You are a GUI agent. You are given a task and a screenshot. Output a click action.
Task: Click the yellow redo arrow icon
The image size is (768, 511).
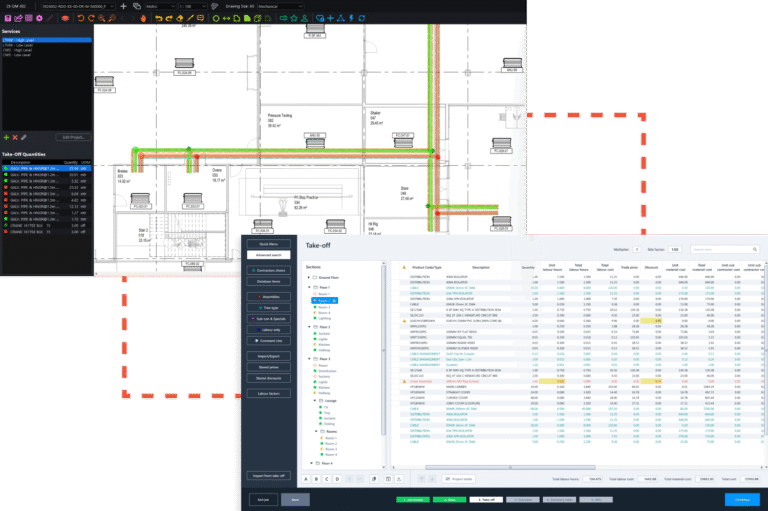pyautogui.click(x=169, y=18)
